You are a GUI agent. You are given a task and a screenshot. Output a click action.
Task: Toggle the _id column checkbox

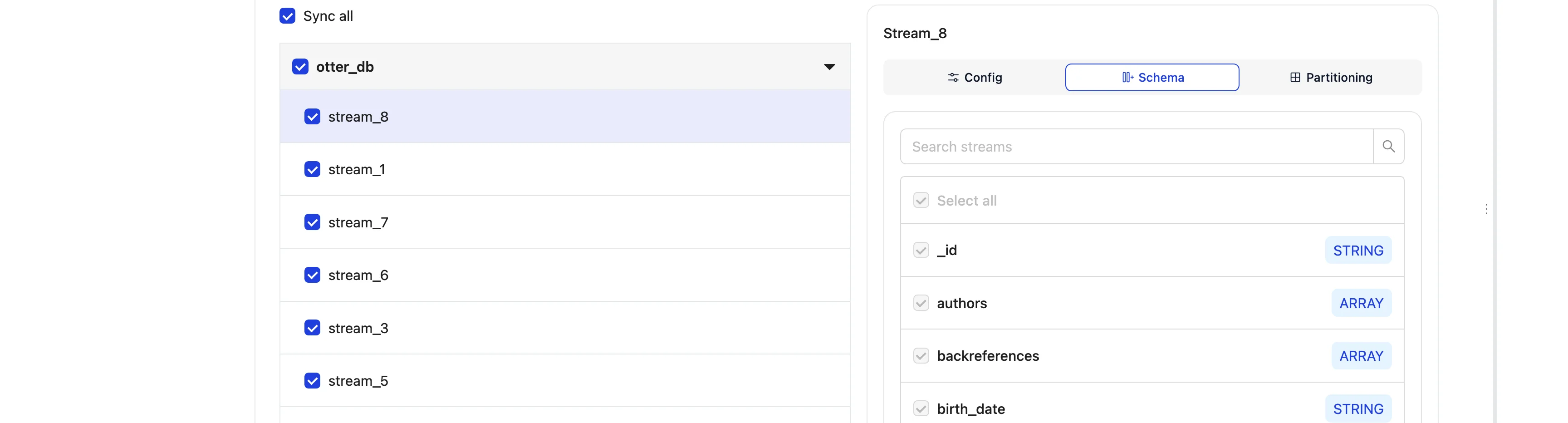pyautogui.click(x=921, y=250)
